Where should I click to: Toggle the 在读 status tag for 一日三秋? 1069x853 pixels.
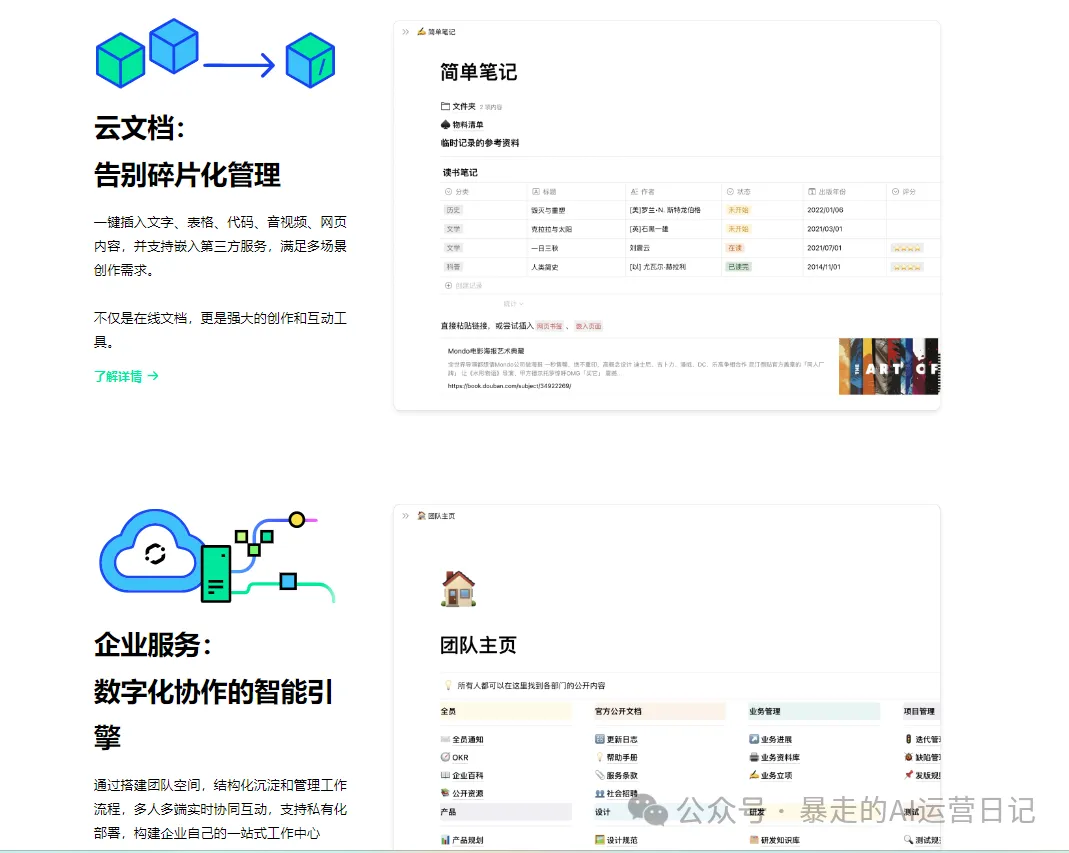[735, 248]
